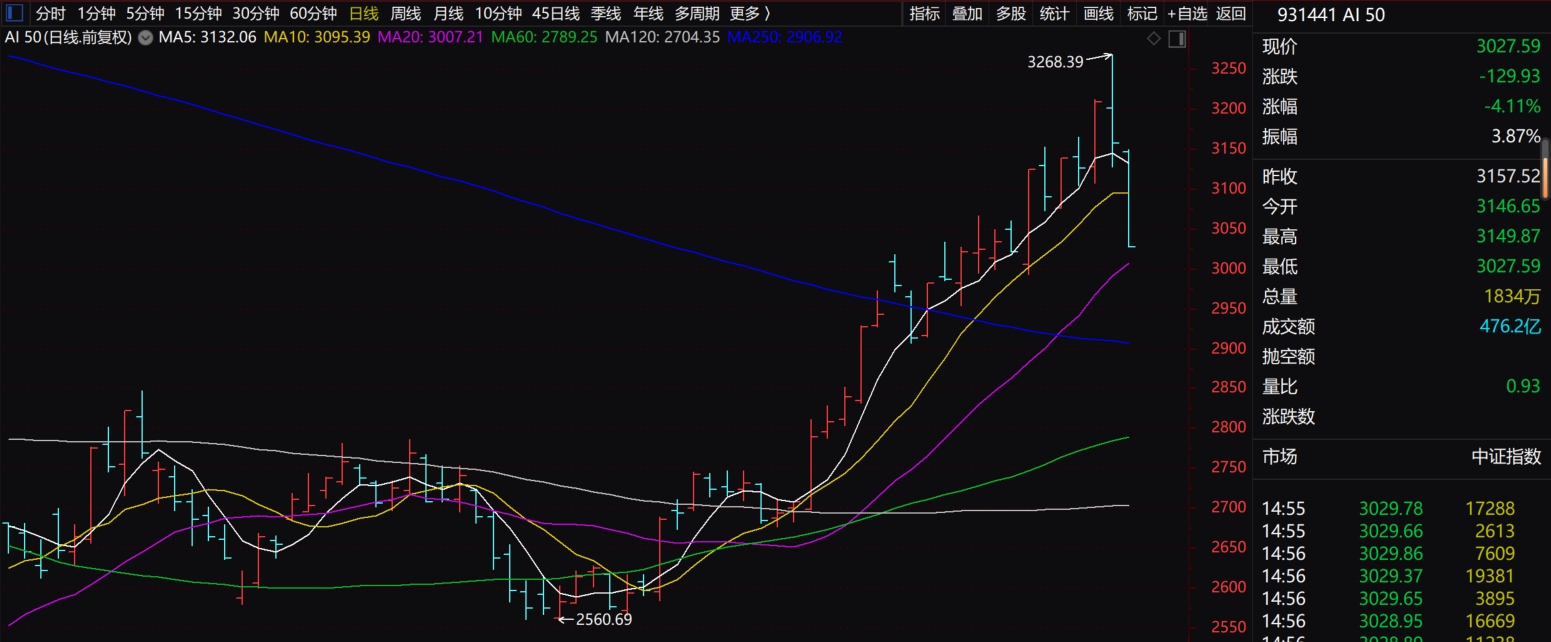
Task: Toggle the right side panel icon
Action: click(1176, 39)
